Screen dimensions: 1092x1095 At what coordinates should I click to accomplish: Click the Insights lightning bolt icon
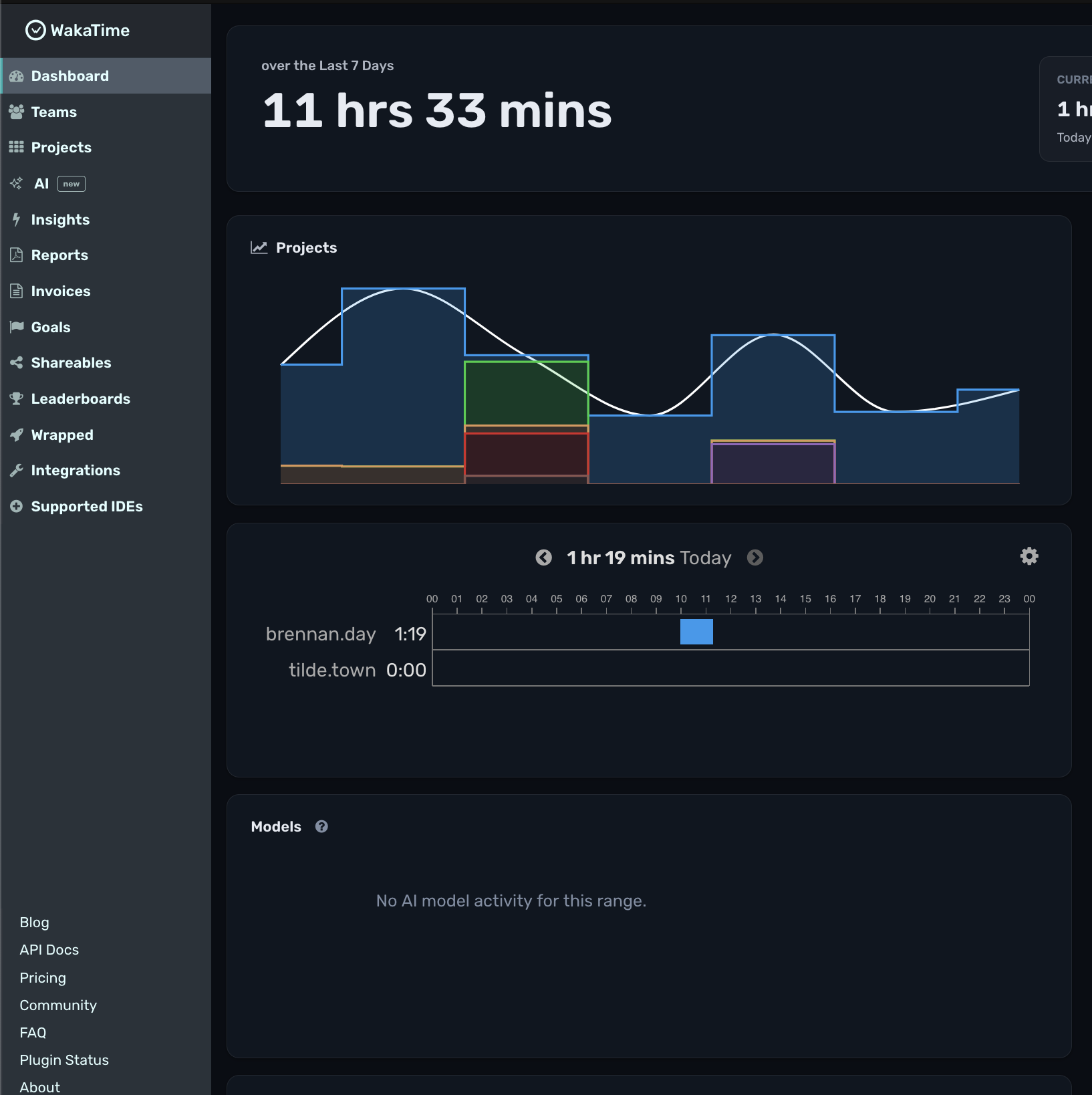coord(17,219)
